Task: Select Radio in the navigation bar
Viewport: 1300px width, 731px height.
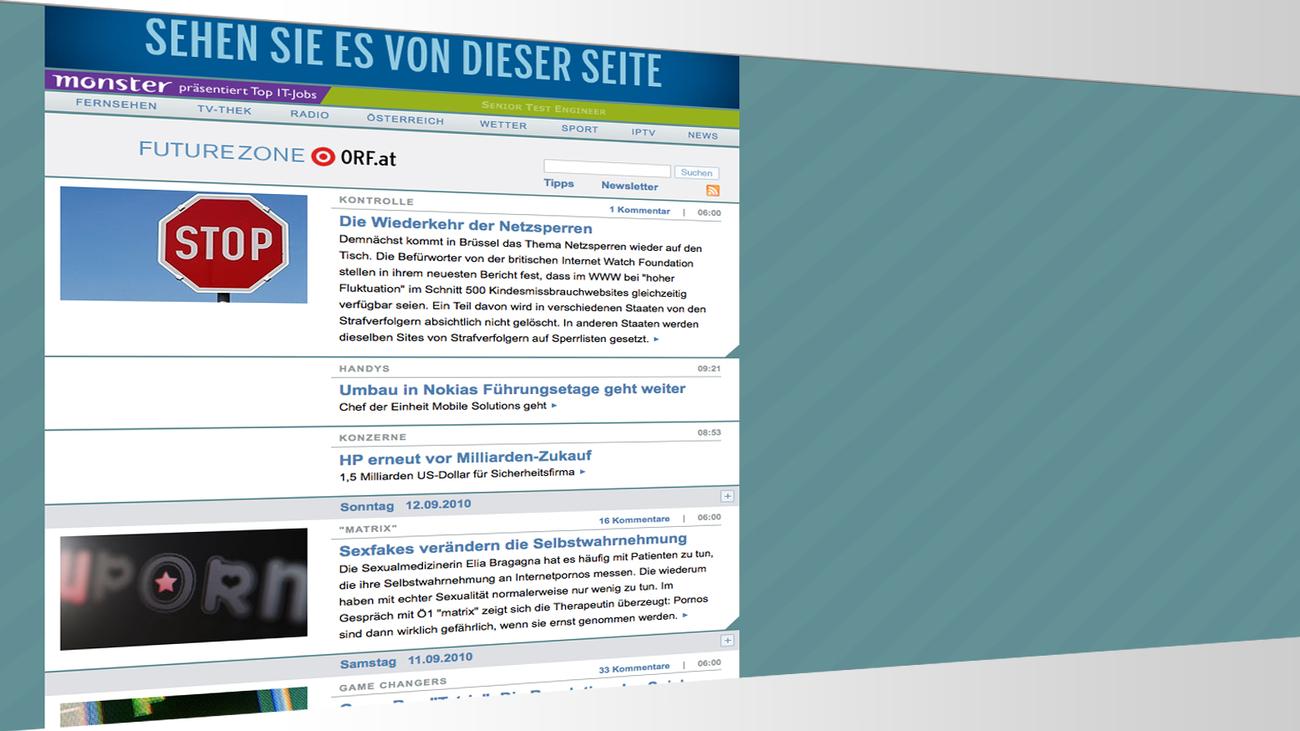Action: tap(310, 114)
